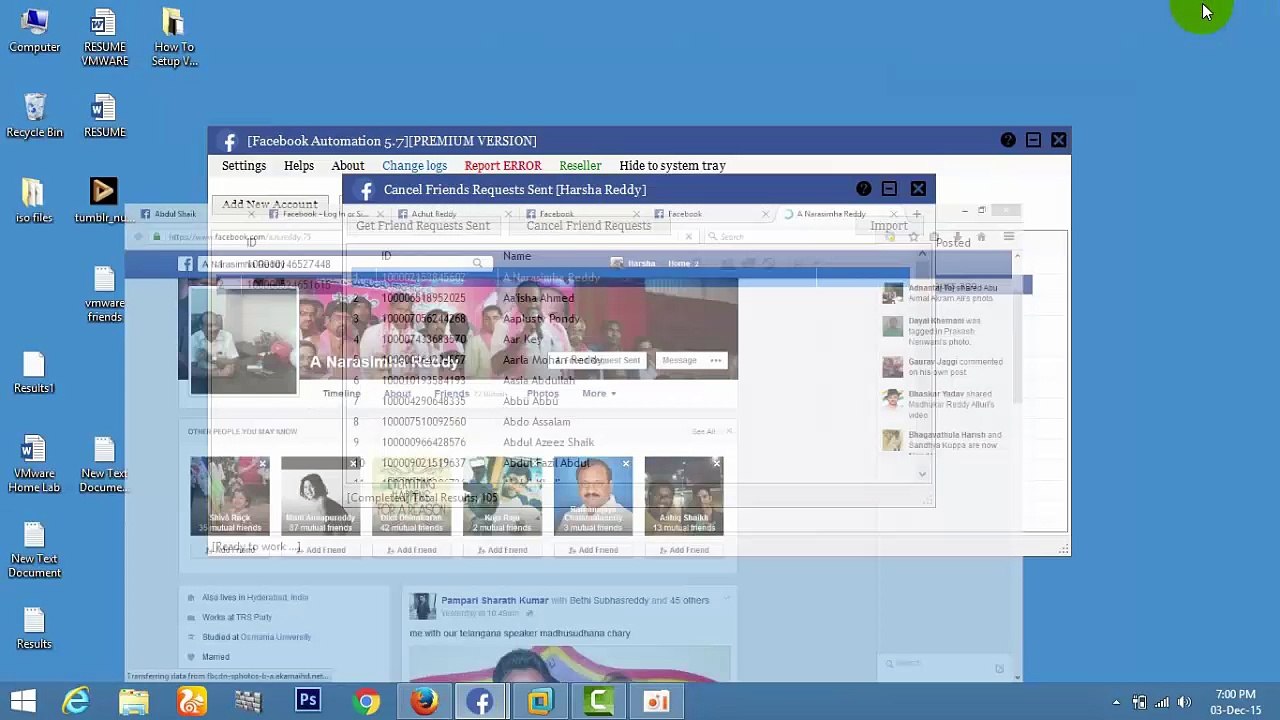This screenshot has height=720, width=1280.
Task: Open the Settings menu
Action: click(x=244, y=166)
